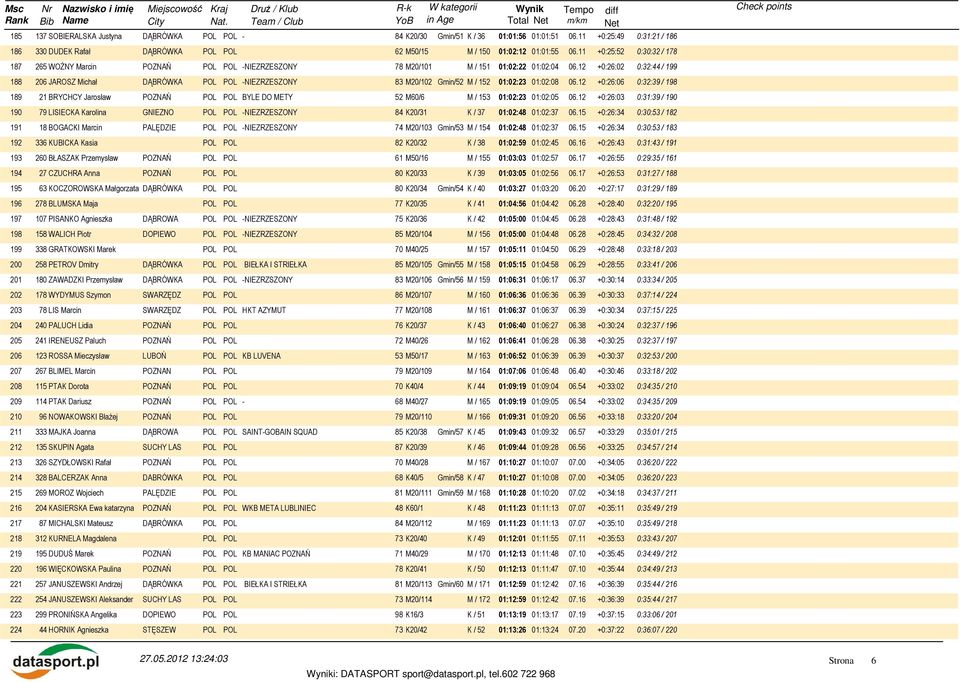The height and width of the screenshot is (682, 960).
Task: Click checkpoint value 0:36:07 / 220
Action: (657, 631)
